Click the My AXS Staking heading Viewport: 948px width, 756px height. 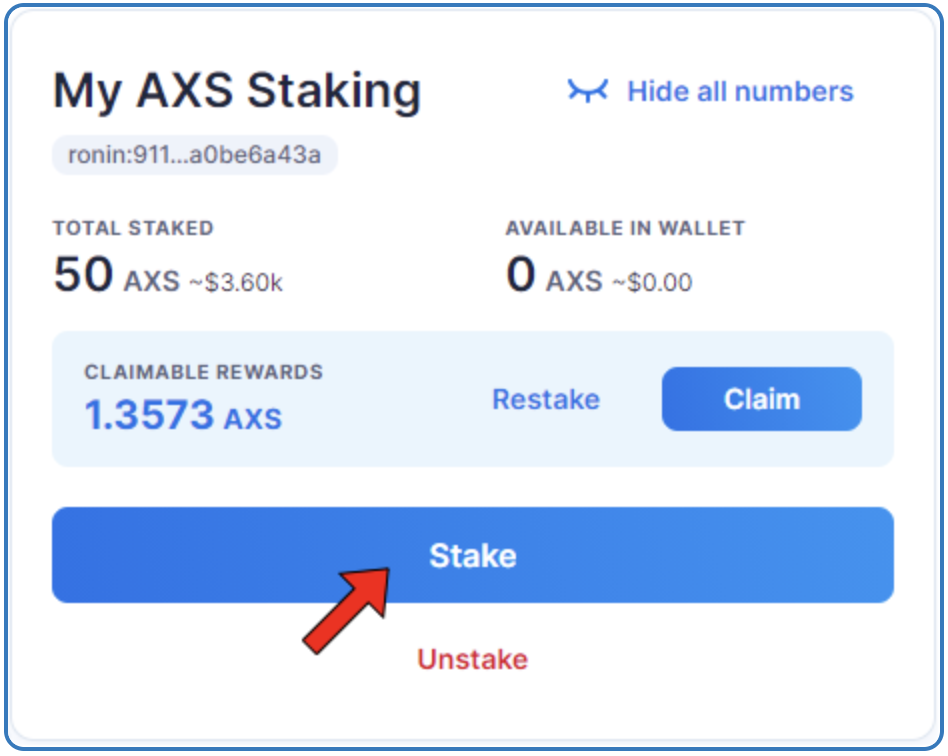tap(237, 92)
